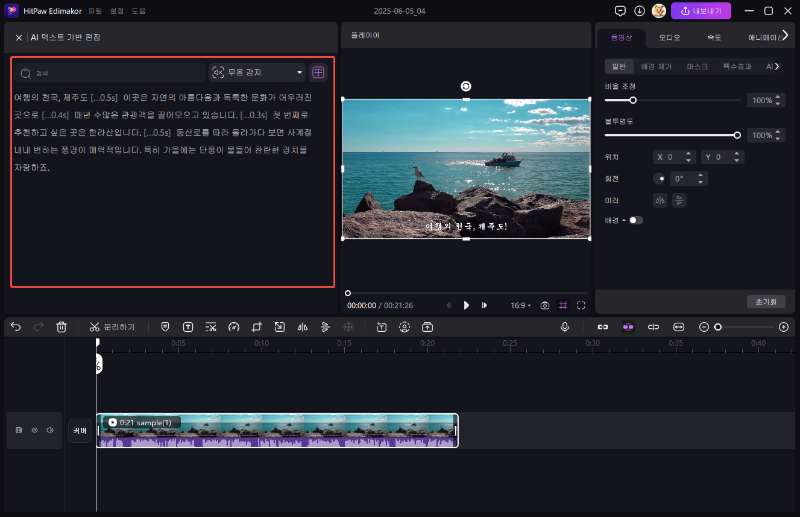800x517 pixels.
Task: Open the audio adjust icon next to mirror
Action: 325,327
